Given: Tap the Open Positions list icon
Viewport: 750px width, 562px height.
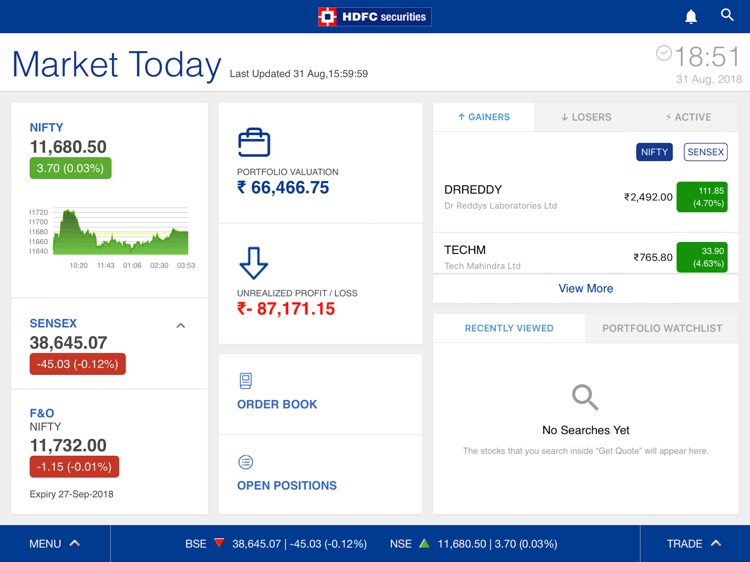Looking at the screenshot, I should [x=245, y=462].
